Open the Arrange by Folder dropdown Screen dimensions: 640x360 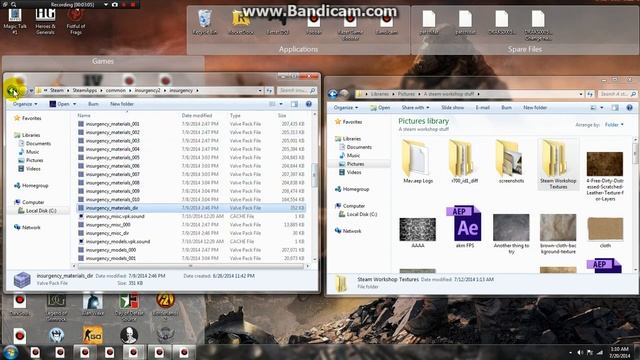[614, 125]
